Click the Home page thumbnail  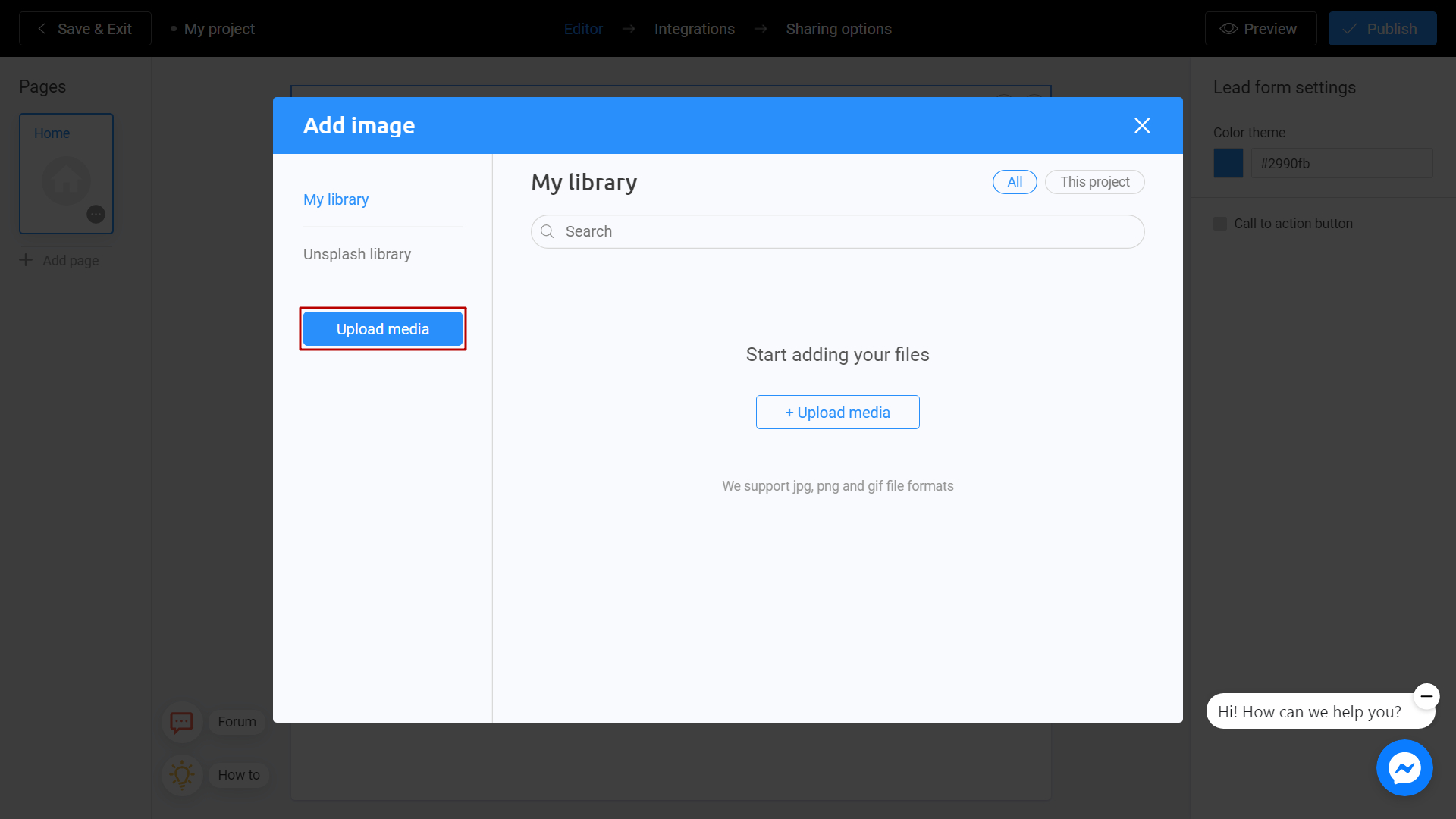(x=65, y=172)
